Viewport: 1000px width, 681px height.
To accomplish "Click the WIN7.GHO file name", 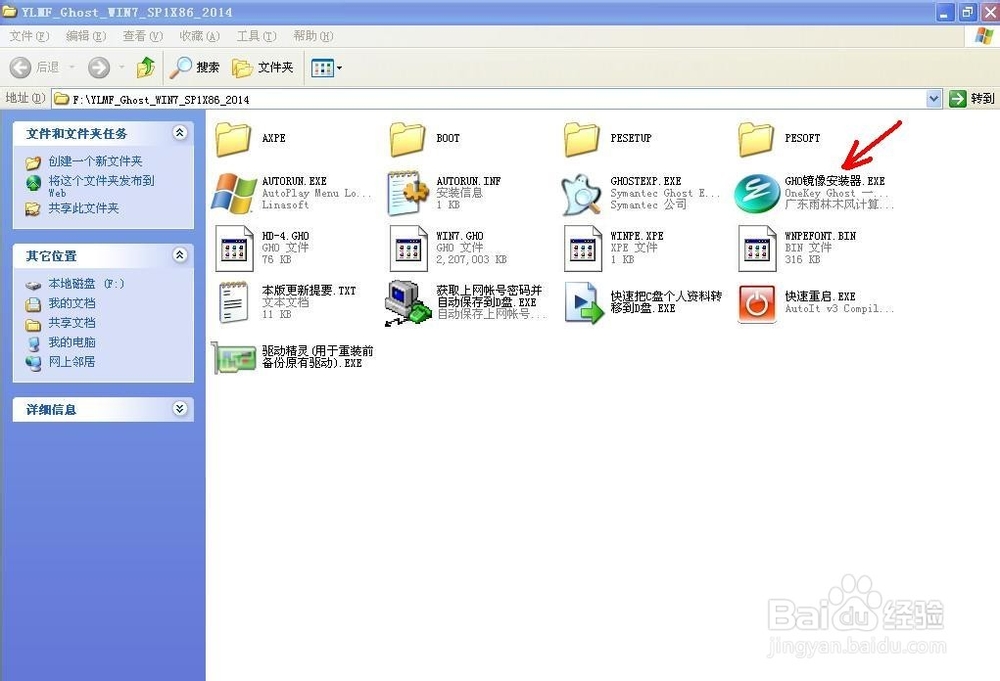I will (x=459, y=236).
